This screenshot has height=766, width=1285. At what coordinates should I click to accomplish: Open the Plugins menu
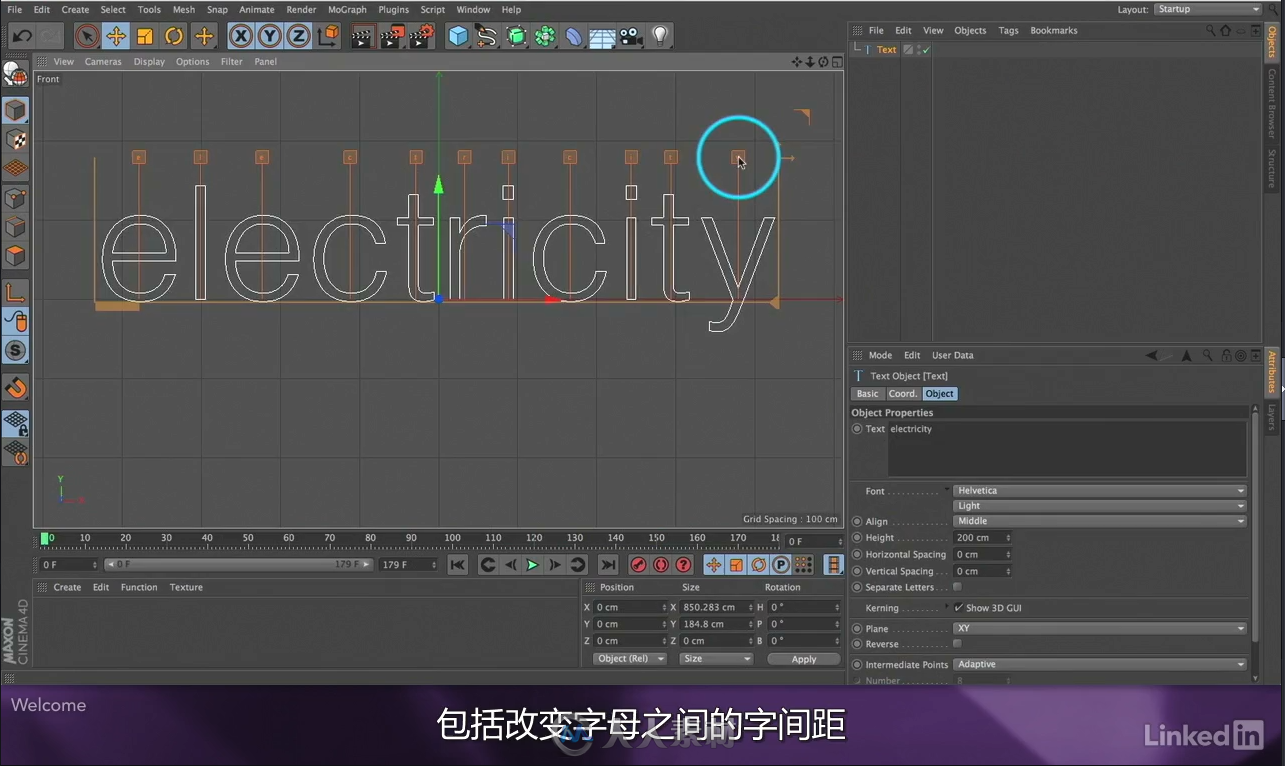[393, 9]
